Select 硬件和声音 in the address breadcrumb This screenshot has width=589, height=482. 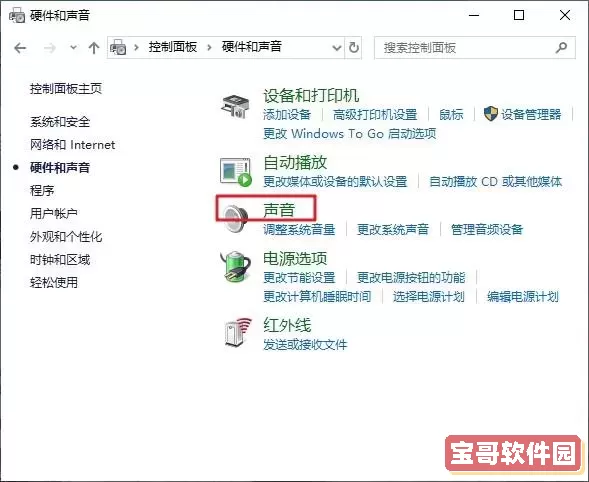(x=252, y=47)
